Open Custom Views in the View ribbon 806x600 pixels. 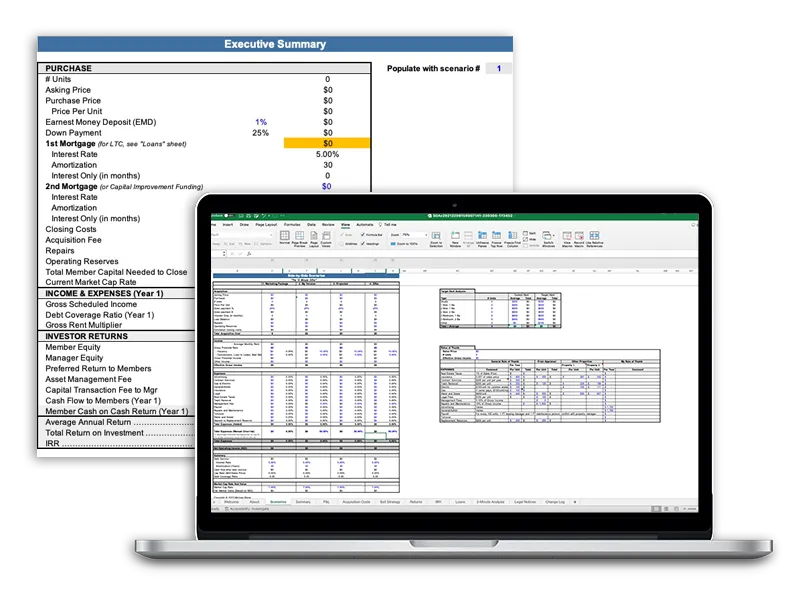pos(326,235)
